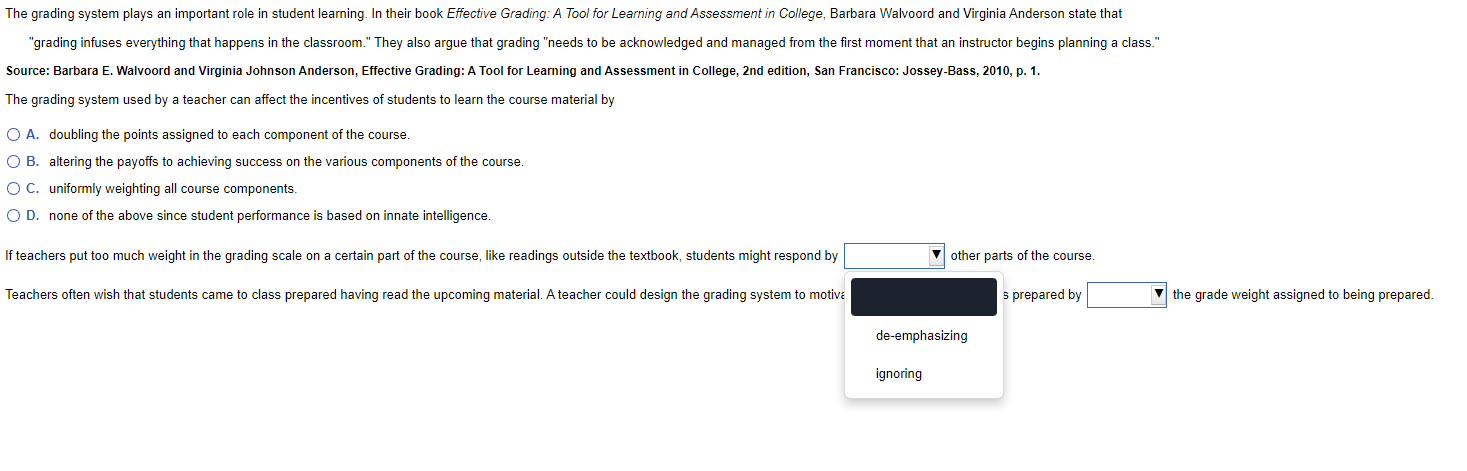
Task: Click the text "the grade weight assigned to being prepared."
Action: click(1303, 295)
